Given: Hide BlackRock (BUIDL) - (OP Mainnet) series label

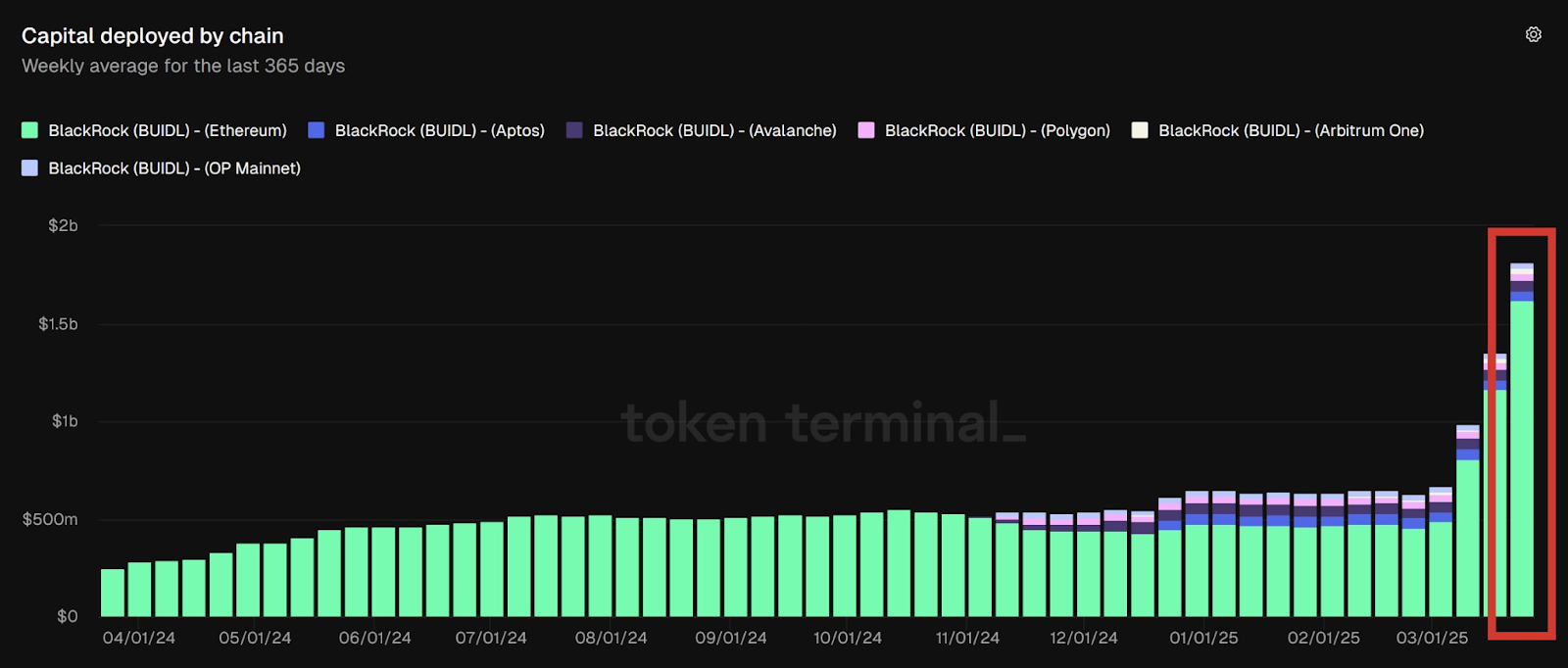Looking at the screenshot, I should pyautogui.click(x=174, y=168).
